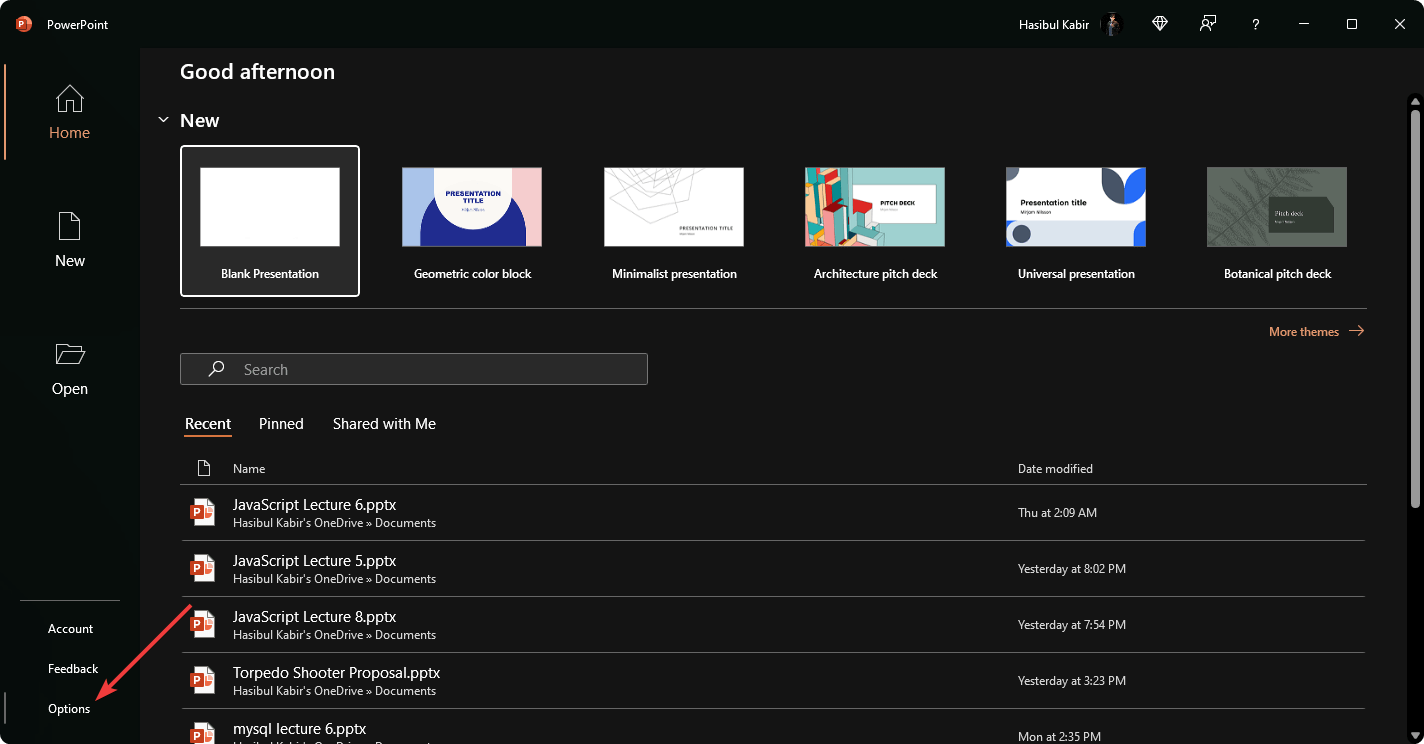Create a Blank Presentation
1424x744 pixels.
coord(270,221)
